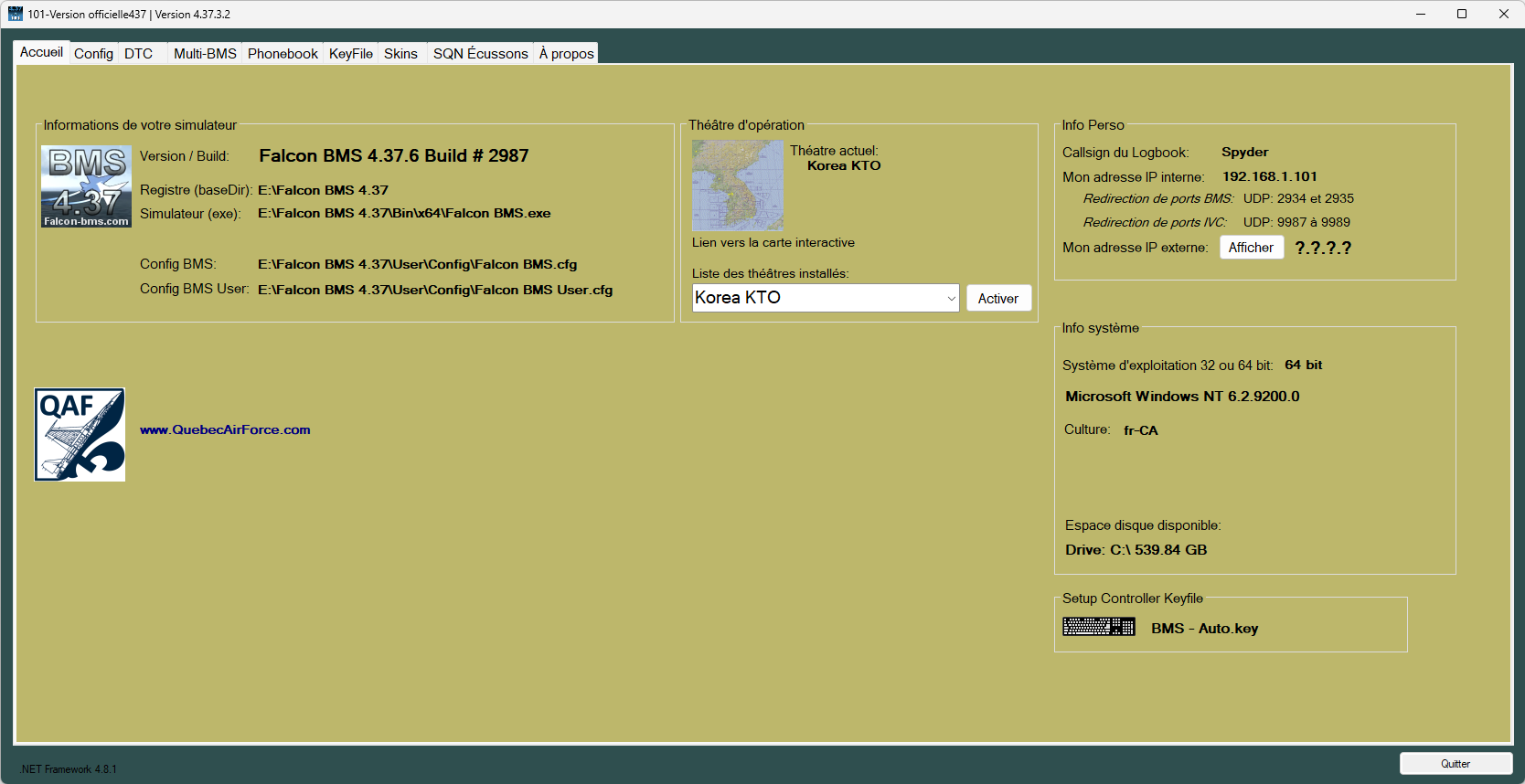Image resolution: width=1525 pixels, height=784 pixels.
Task: Click the Falcon BMS.cfg config path
Action: 418,264
